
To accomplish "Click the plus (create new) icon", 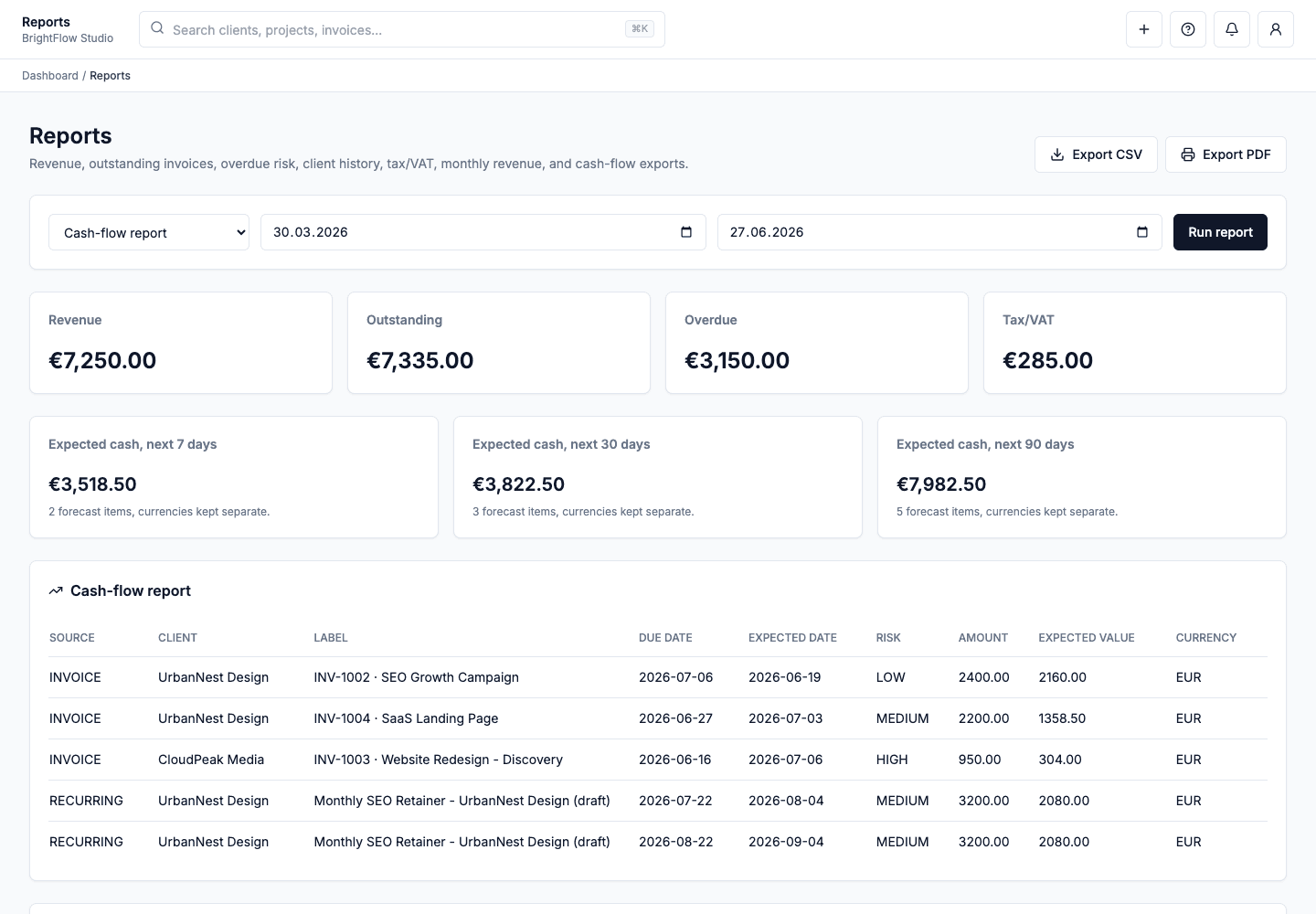I will (1144, 29).
